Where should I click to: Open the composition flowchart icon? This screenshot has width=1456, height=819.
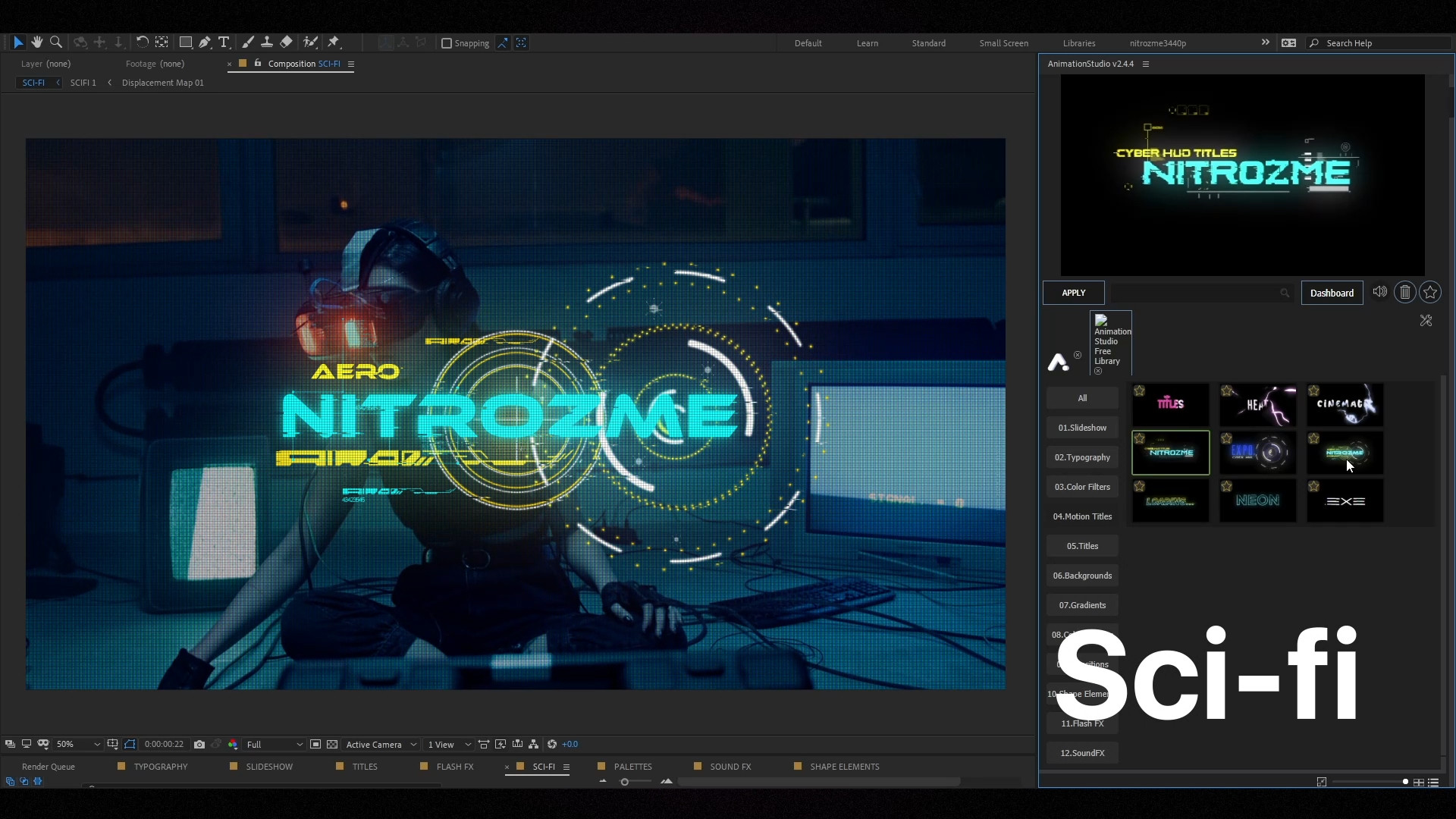coord(533,744)
